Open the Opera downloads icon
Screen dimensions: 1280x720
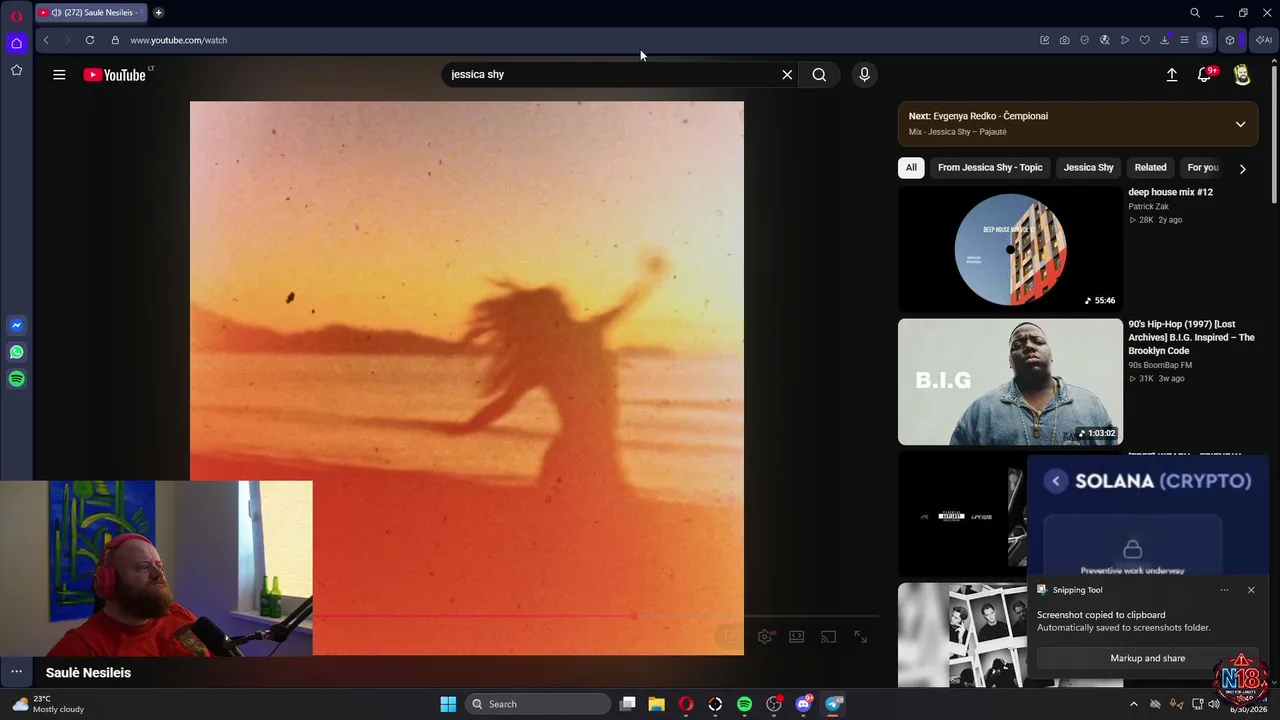tap(1165, 40)
